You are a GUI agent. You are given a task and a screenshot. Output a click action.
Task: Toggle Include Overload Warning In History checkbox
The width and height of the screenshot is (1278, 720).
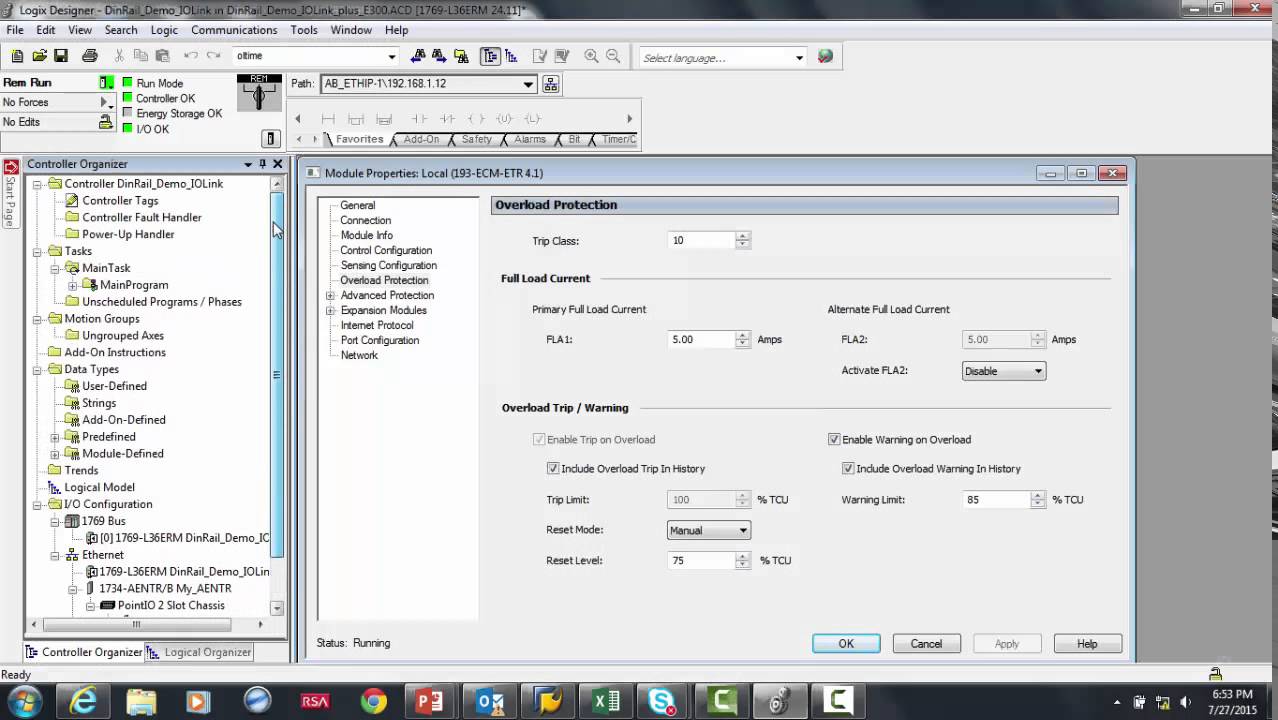pos(848,468)
